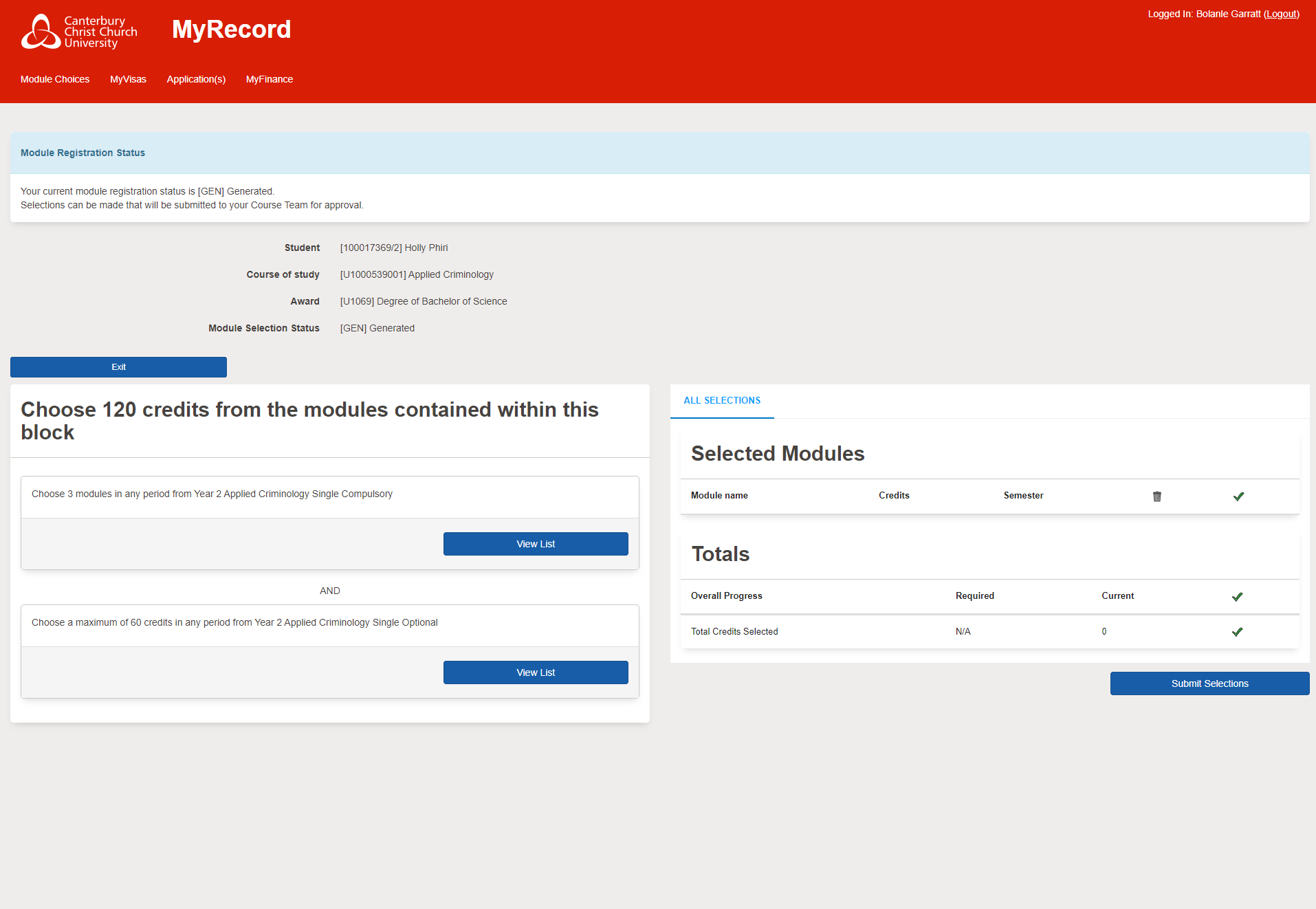
Task: Click the [GEN] Generated module selection status value
Action: click(x=377, y=328)
